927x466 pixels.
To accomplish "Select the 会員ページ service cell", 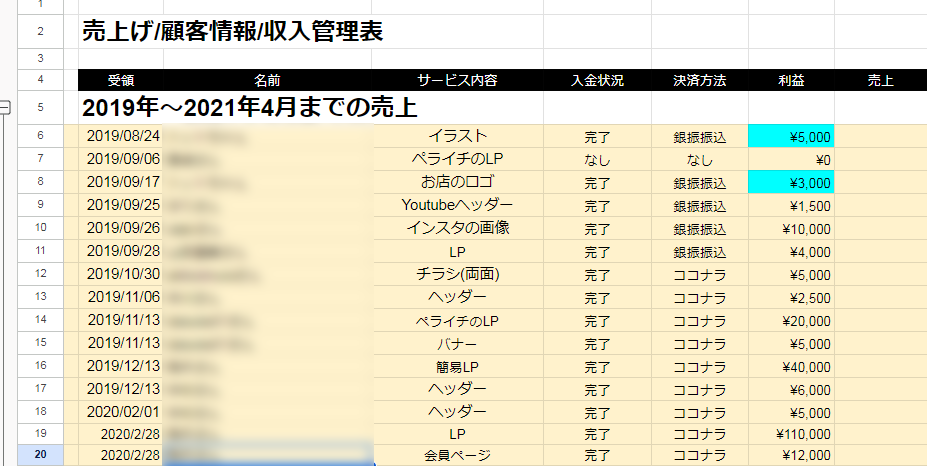I will tap(457, 455).
